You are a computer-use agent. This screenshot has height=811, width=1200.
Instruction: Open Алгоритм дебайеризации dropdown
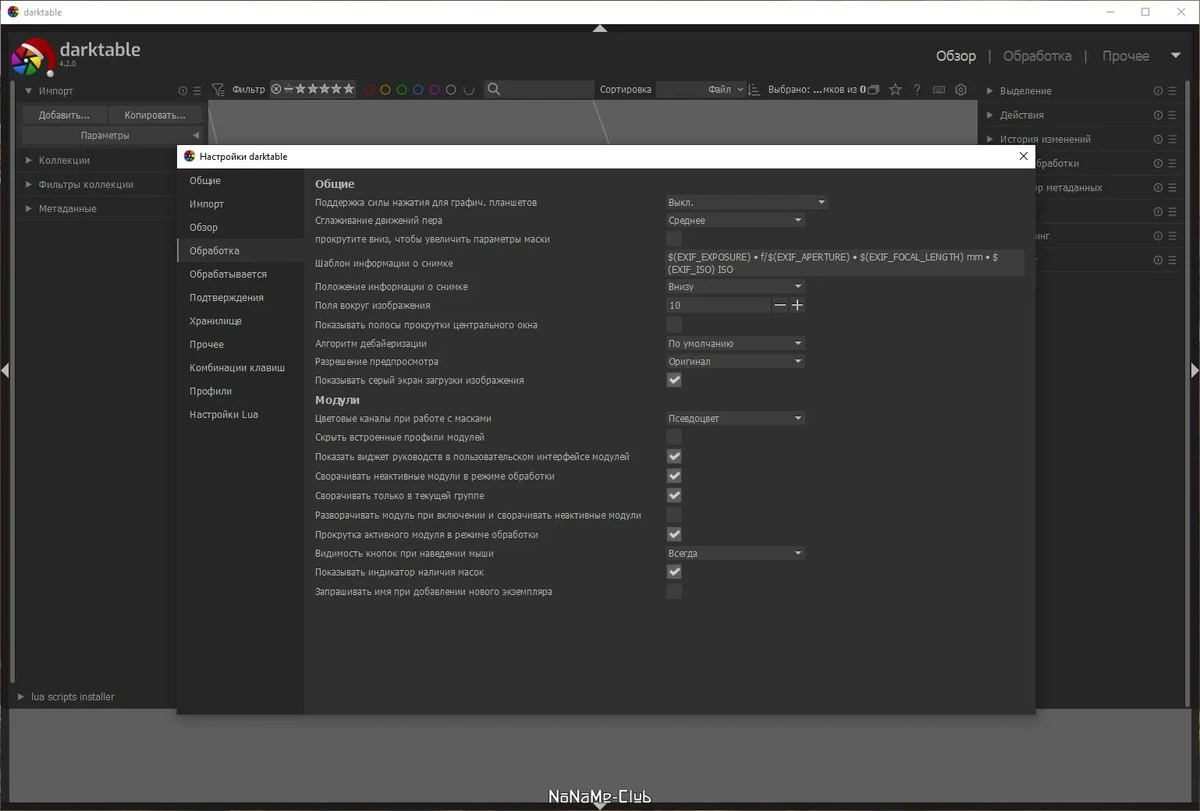pyautogui.click(x=735, y=343)
